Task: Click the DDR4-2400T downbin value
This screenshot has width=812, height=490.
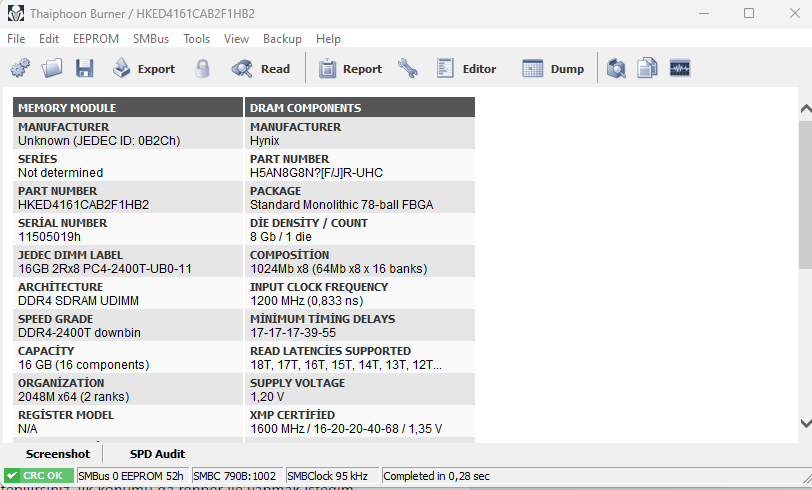Action: pyautogui.click(x=79, y=333)
